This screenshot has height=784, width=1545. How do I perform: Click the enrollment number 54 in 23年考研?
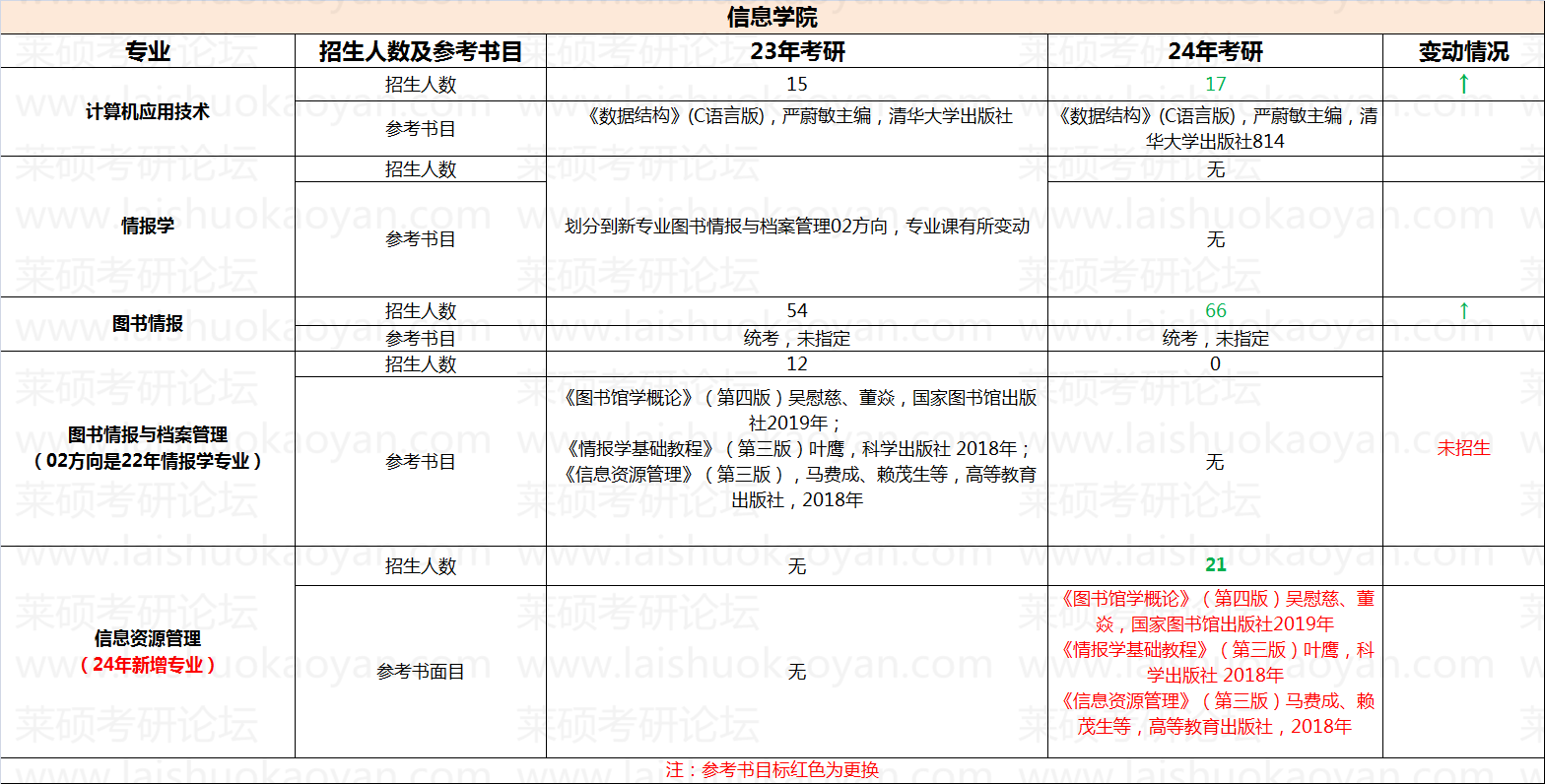coord(797,311)
